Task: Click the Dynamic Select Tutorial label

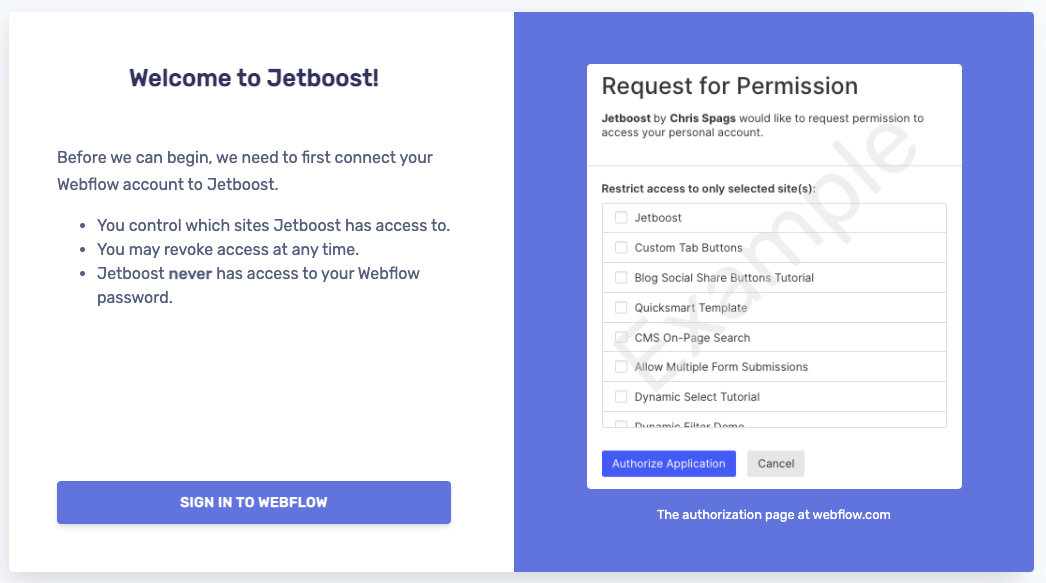Action: coord(697,397)
